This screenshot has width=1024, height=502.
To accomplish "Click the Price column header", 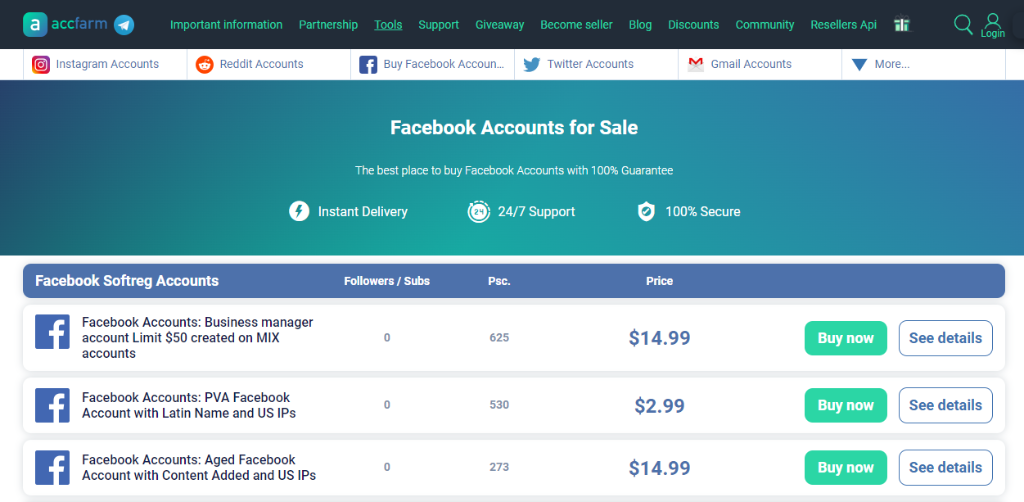I will (x=660, y=281).
